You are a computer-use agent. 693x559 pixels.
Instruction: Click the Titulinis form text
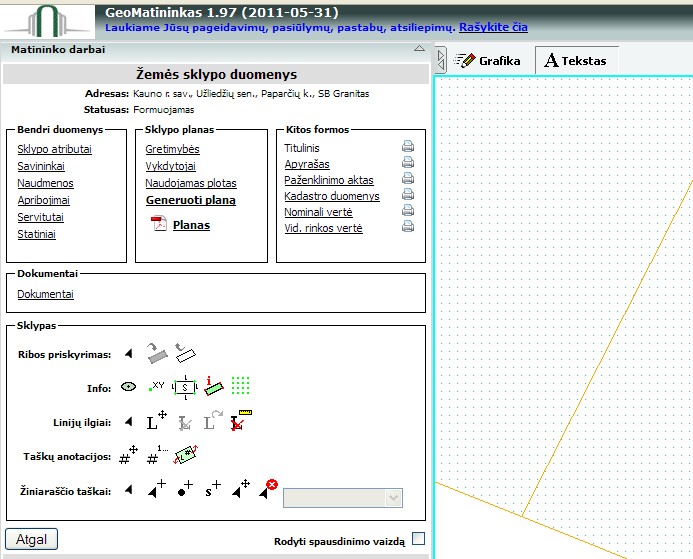pyautogui.click(x=302, y=148)
